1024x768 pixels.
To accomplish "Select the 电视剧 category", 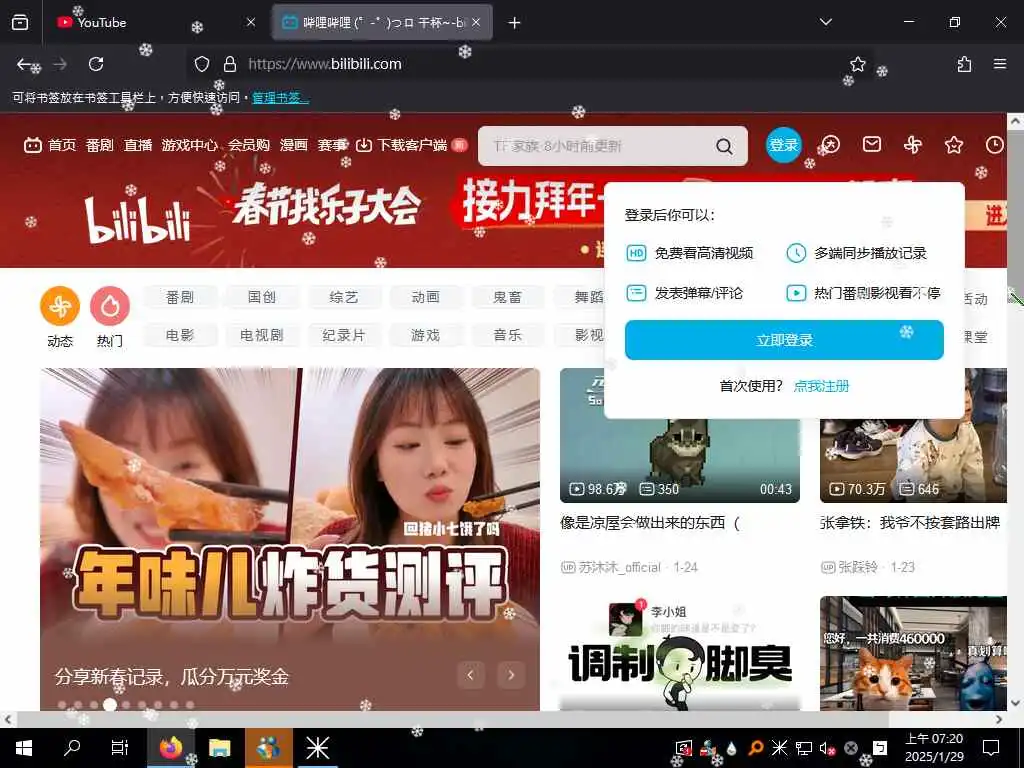I will [262, 335].
